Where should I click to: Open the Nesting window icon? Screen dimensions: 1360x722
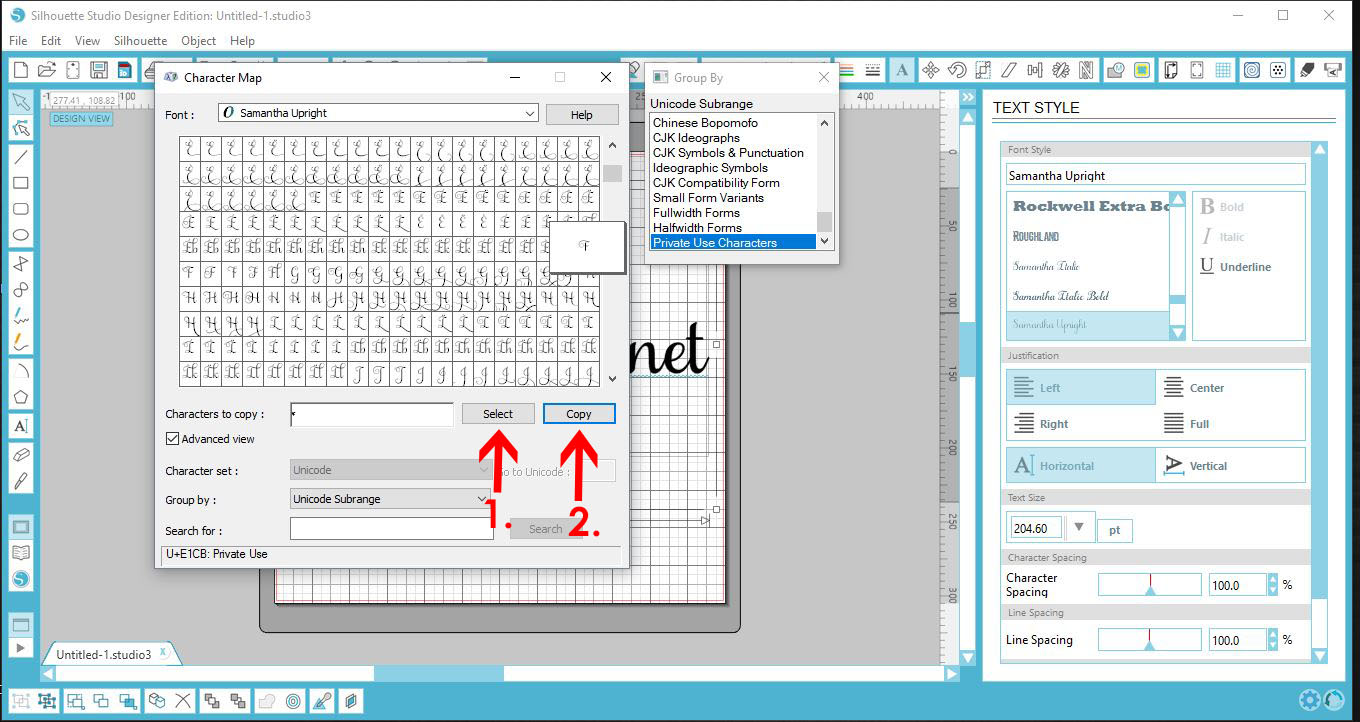coord(1087,70)
